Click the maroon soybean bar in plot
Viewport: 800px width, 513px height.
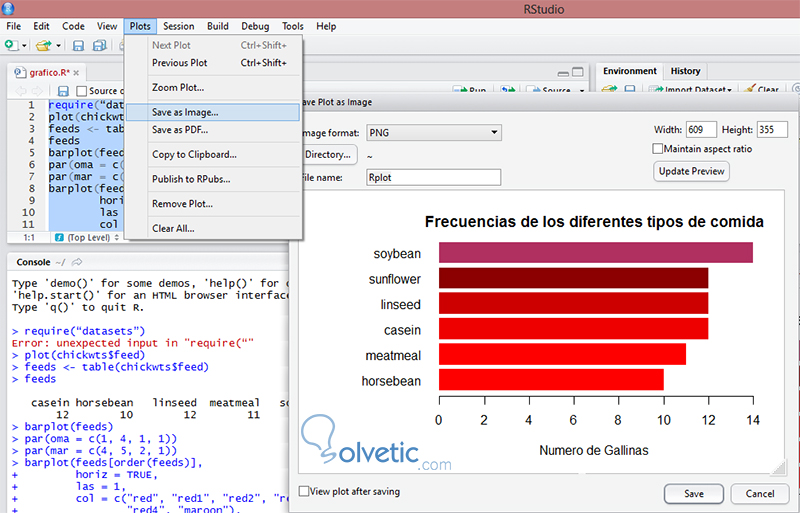[x=595, y=253]
